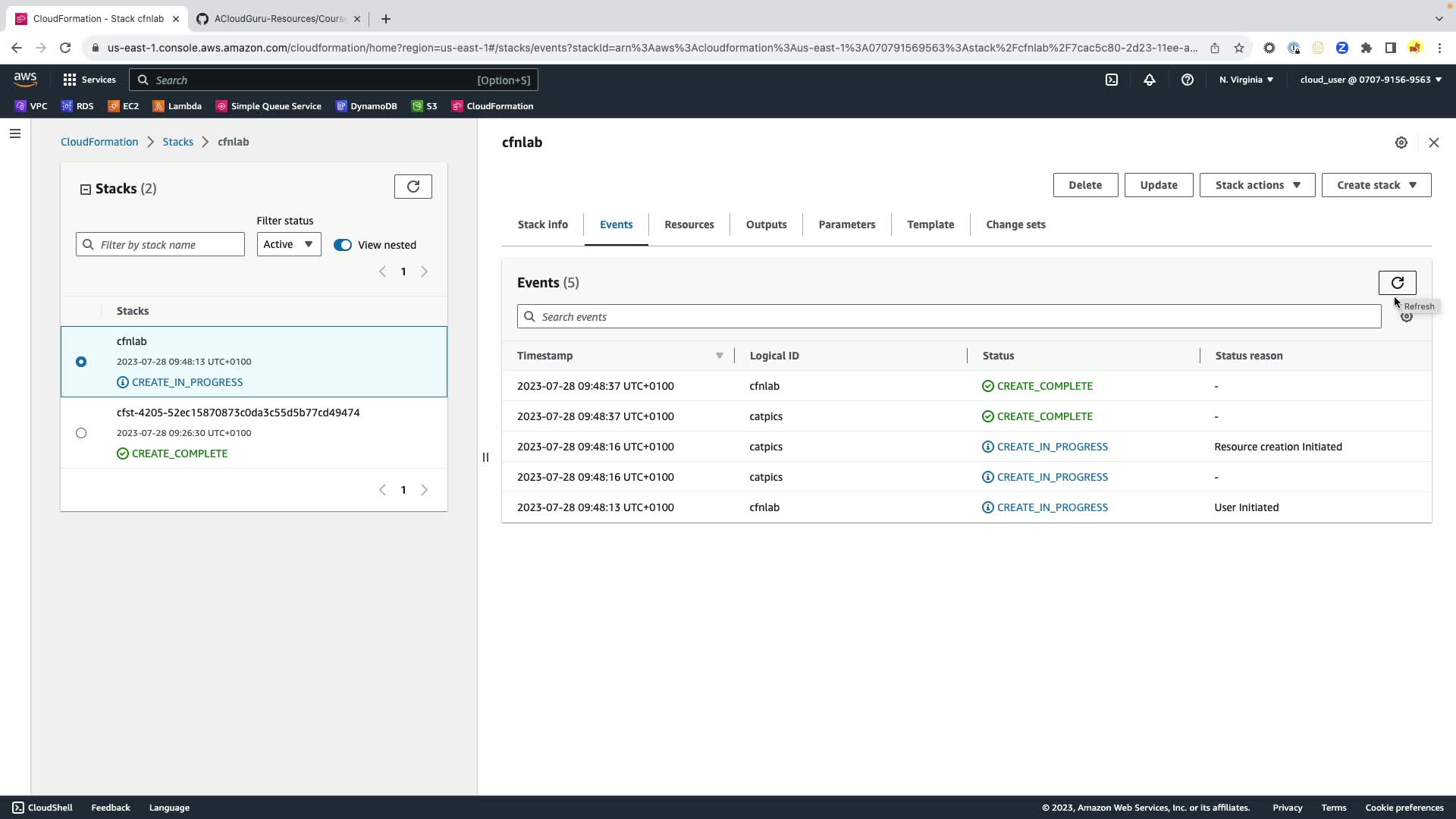Open the side navigation hamburger menu
The image size is (1456, 819).
pos(15,133)
